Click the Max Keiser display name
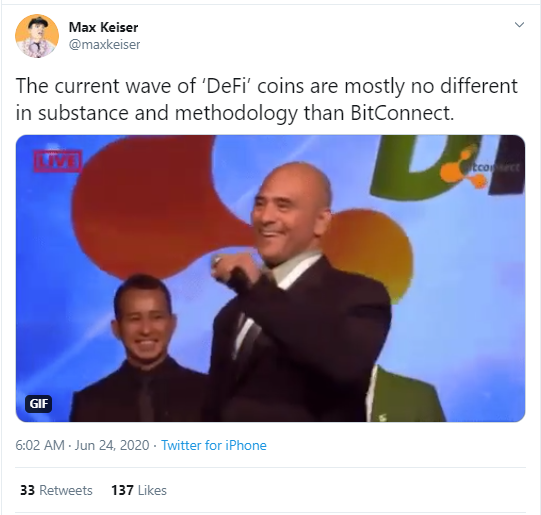Screen dimensions: 541x515 click(x=104, y=27)
